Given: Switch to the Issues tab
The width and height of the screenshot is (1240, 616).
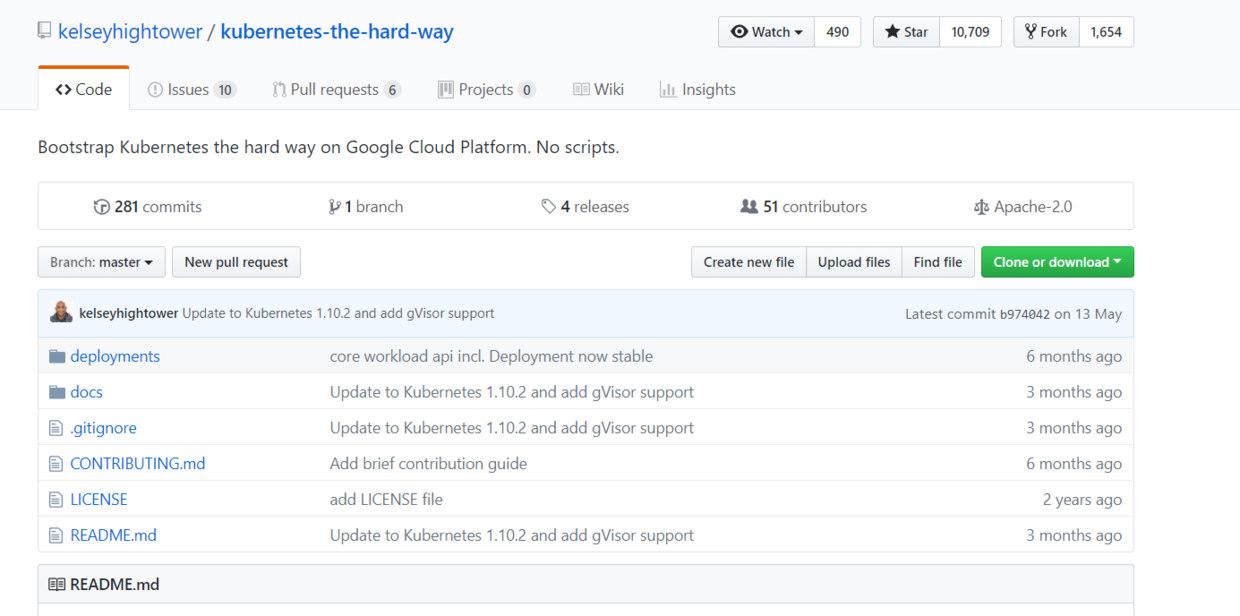Looking at the screenshot, I should (190, 89).
